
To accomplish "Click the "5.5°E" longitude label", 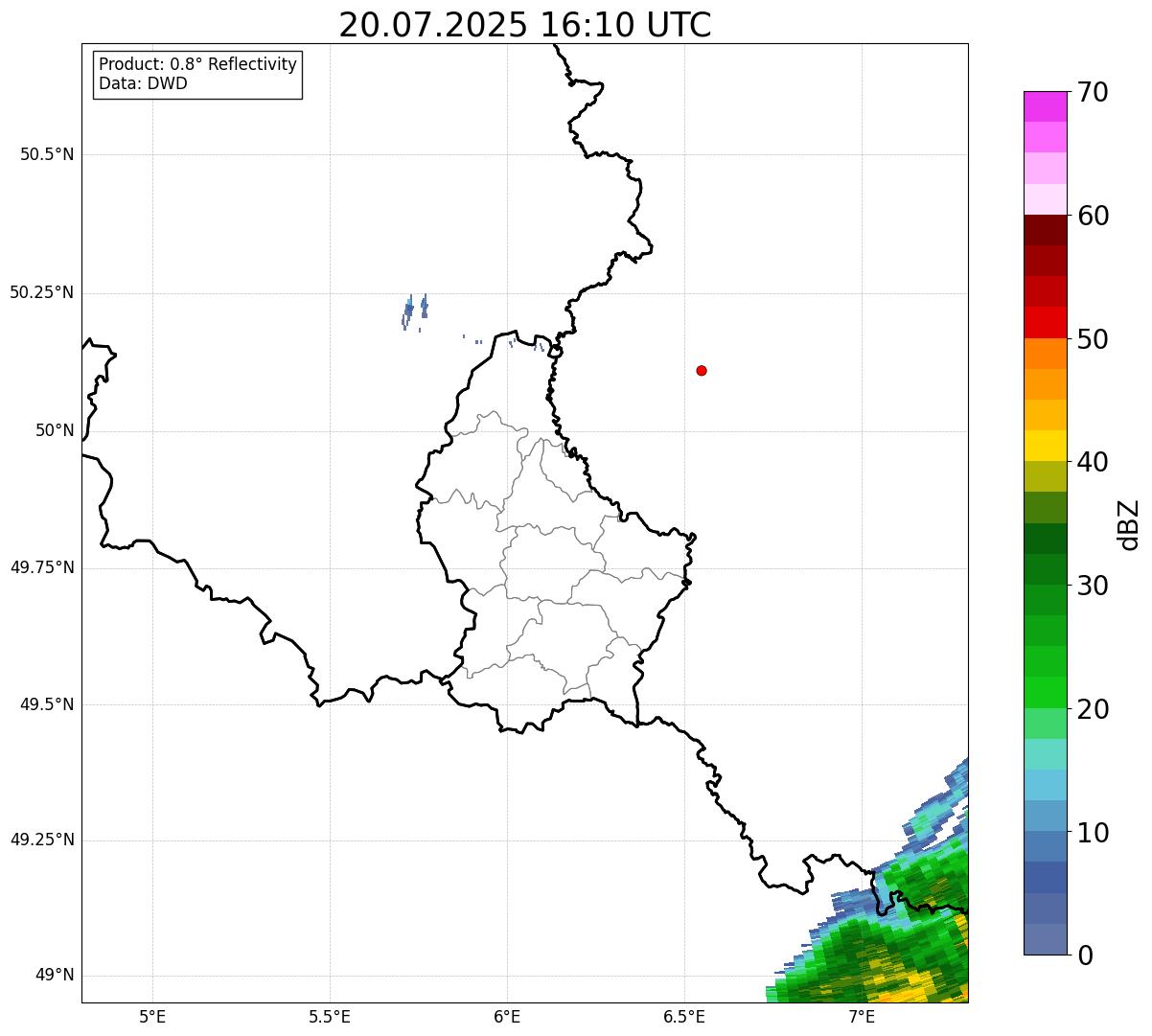I will [x=330, y=1016].
